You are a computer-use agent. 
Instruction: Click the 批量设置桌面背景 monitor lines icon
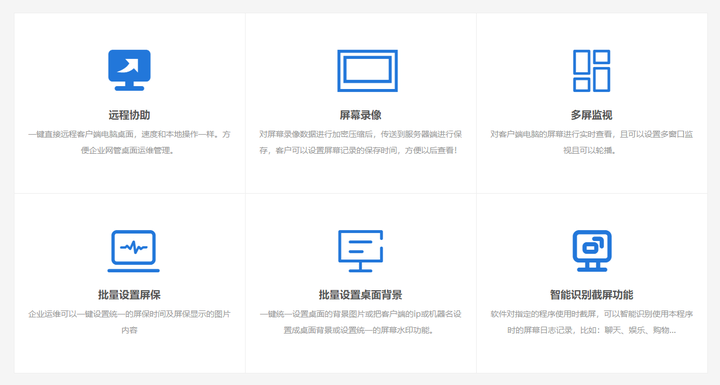click(x=360, y=251)
